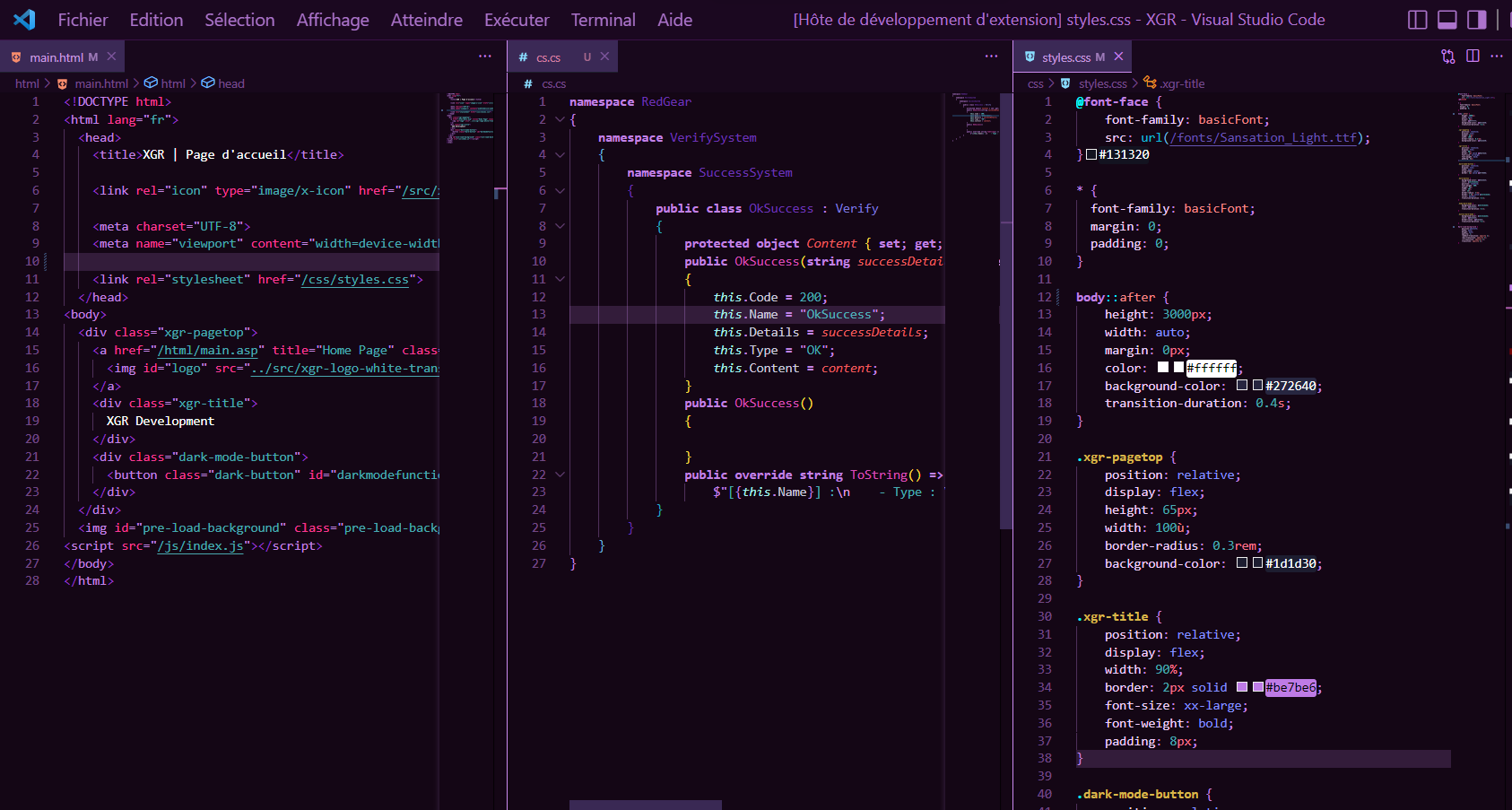Screen dimensions: 1512x810
Task: Click the split editor icon above styles.css
Action: pos(1473,57)
